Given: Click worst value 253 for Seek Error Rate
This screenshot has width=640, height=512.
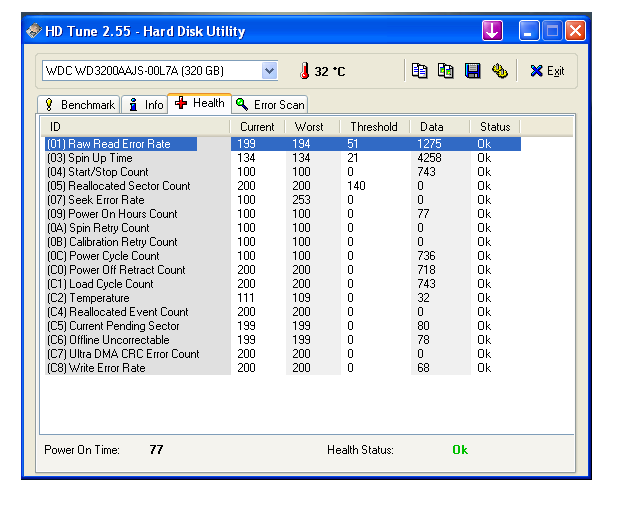Looking at the screenshot, I should click(x=301, y=200).
